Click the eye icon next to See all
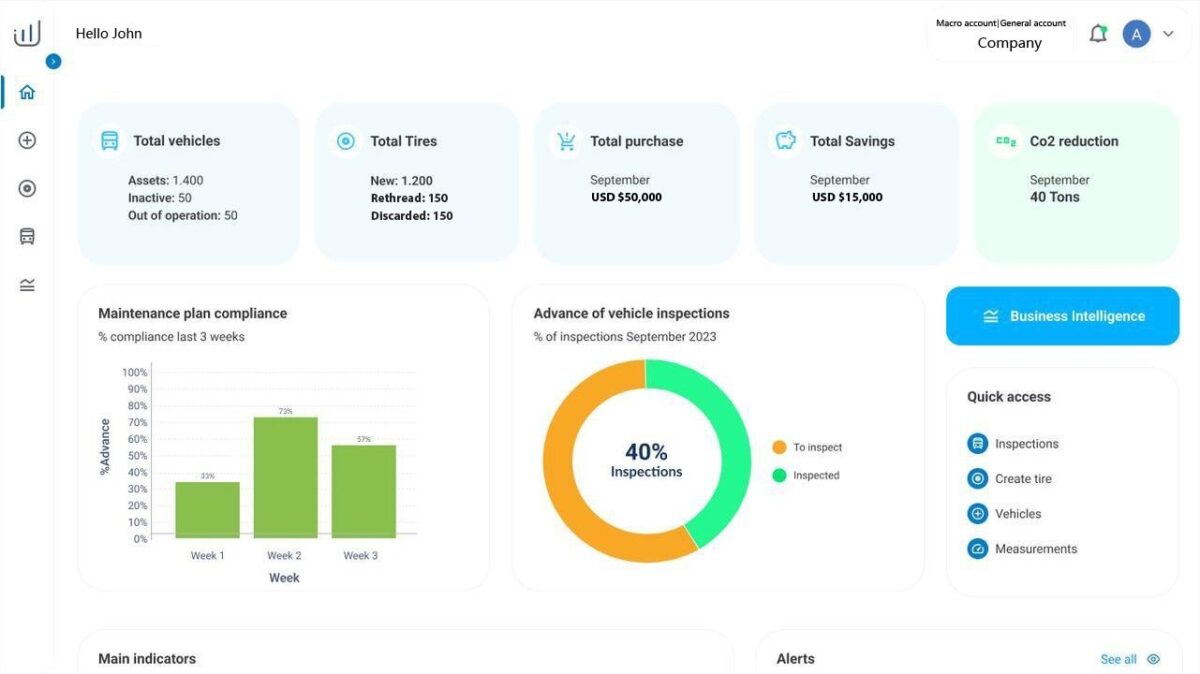Screen dimensions: 1200x674 (x=1153, y=659)
